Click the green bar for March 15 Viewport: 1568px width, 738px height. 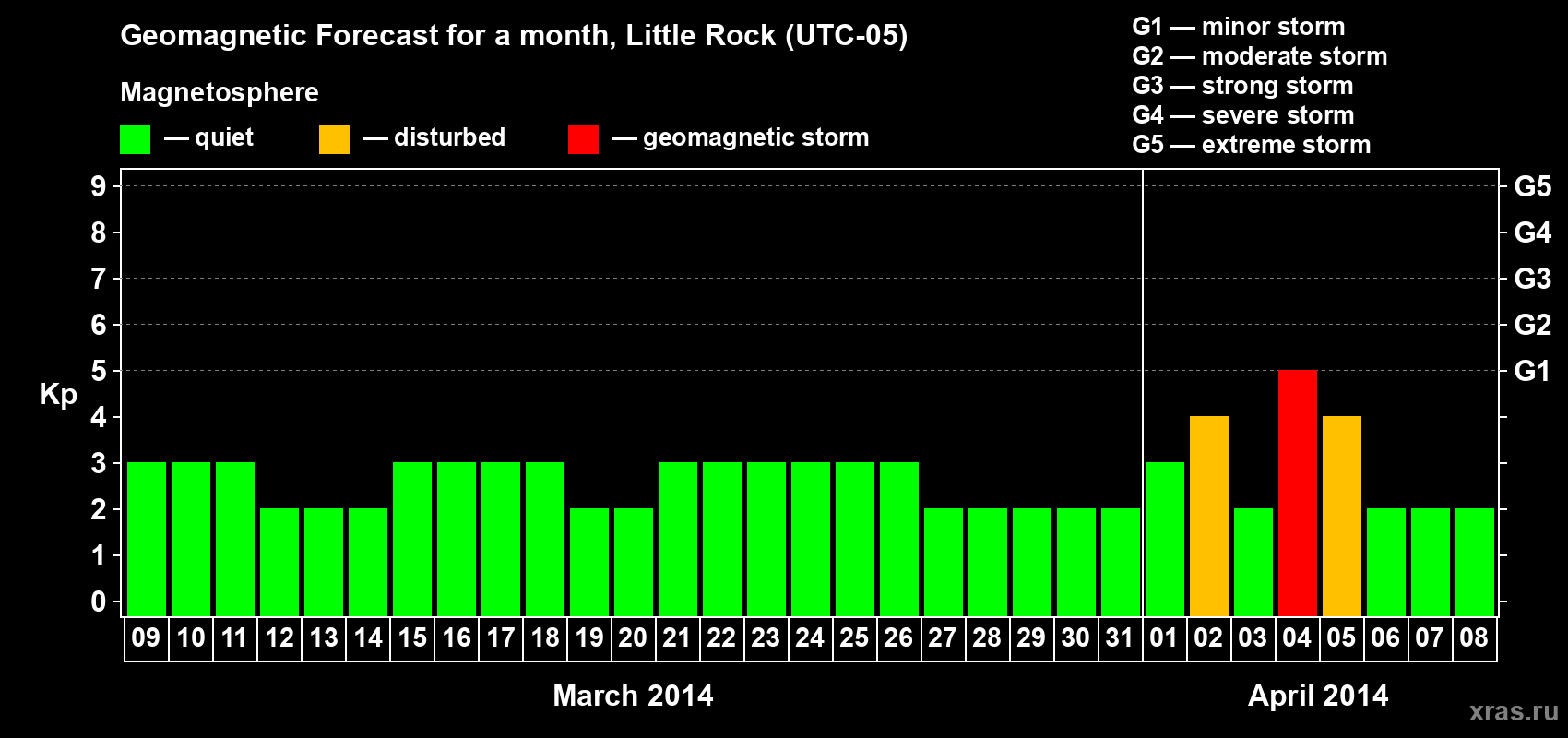pos(411,539)
